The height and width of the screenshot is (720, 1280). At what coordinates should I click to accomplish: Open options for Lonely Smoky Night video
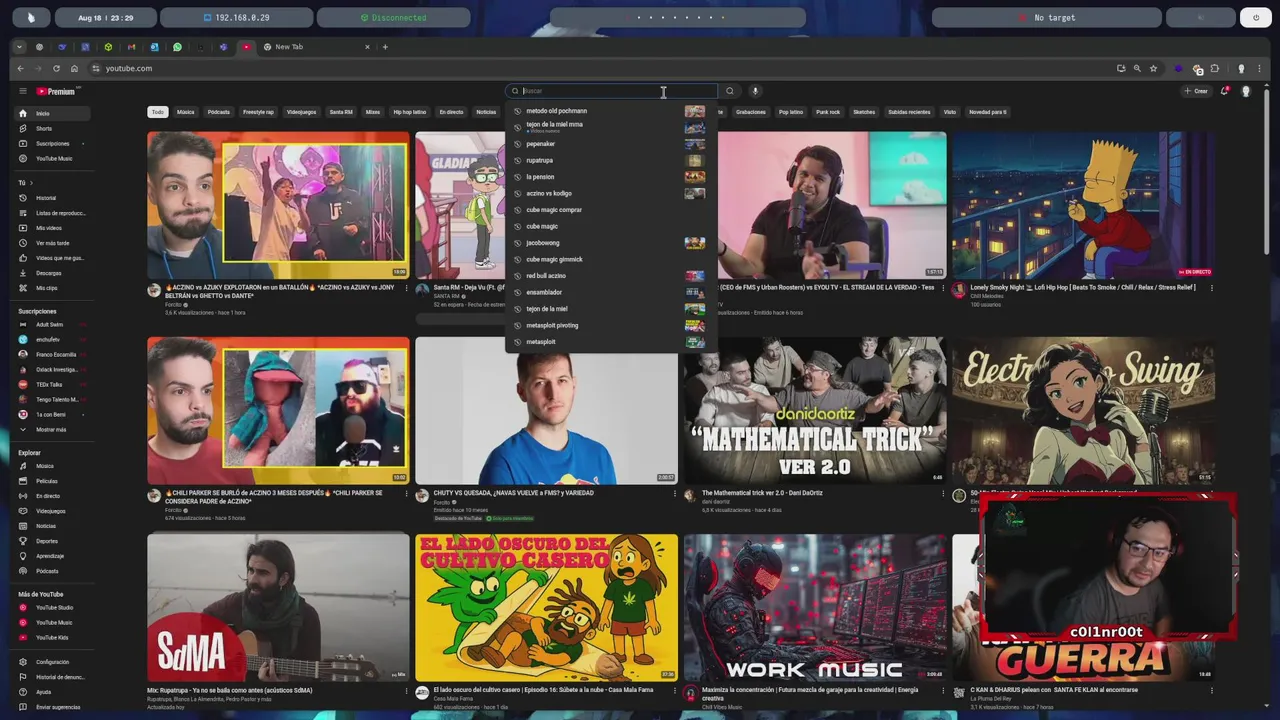[1211, 288]
